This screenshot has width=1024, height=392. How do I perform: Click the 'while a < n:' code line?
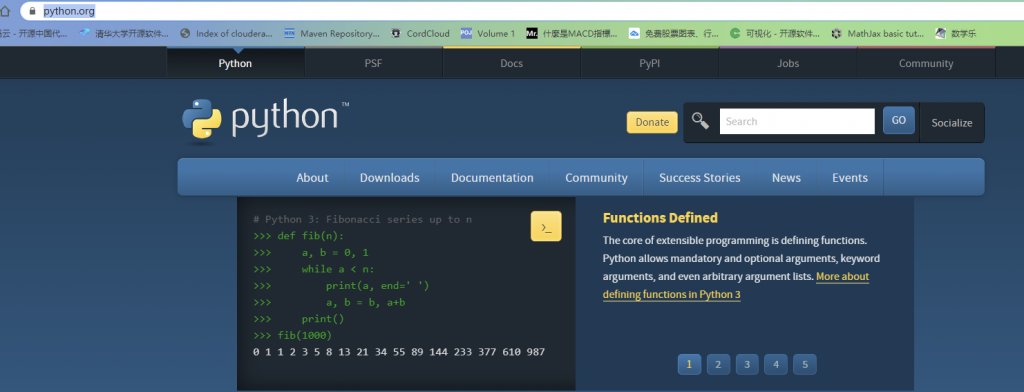pos(313,269)
